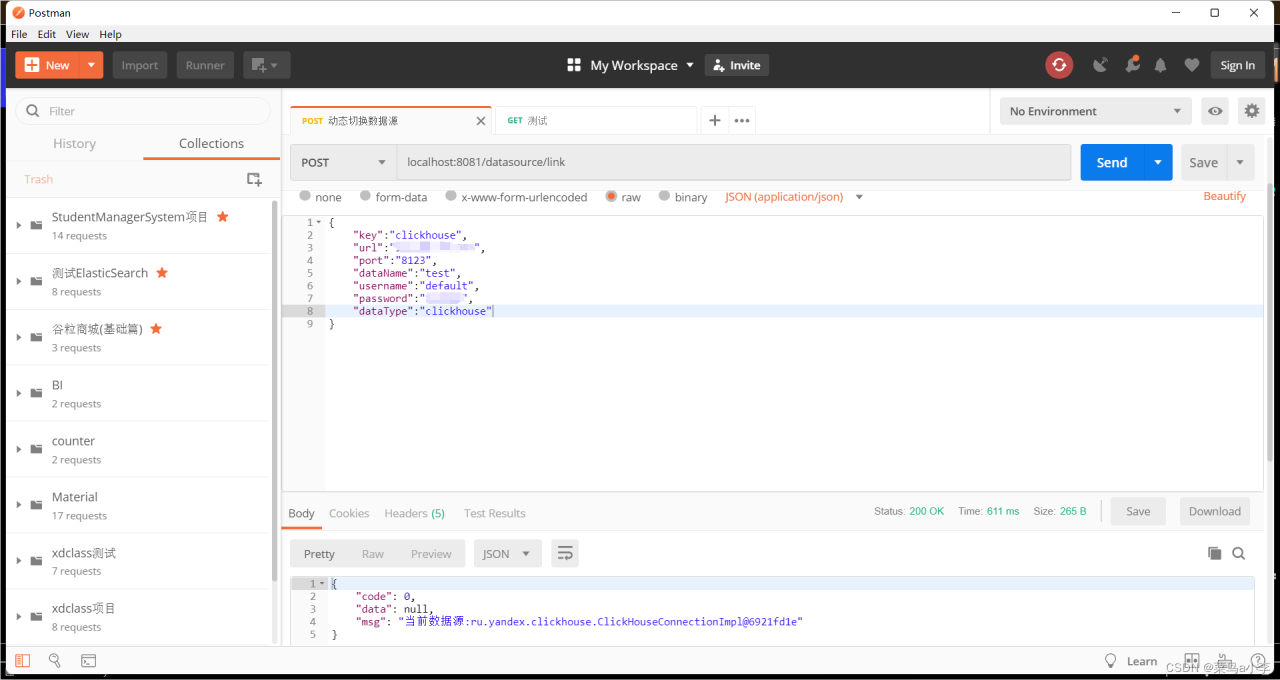Switch to the History tab
Viewport: 1280px width, 680px height.
(x=74, y=143)
